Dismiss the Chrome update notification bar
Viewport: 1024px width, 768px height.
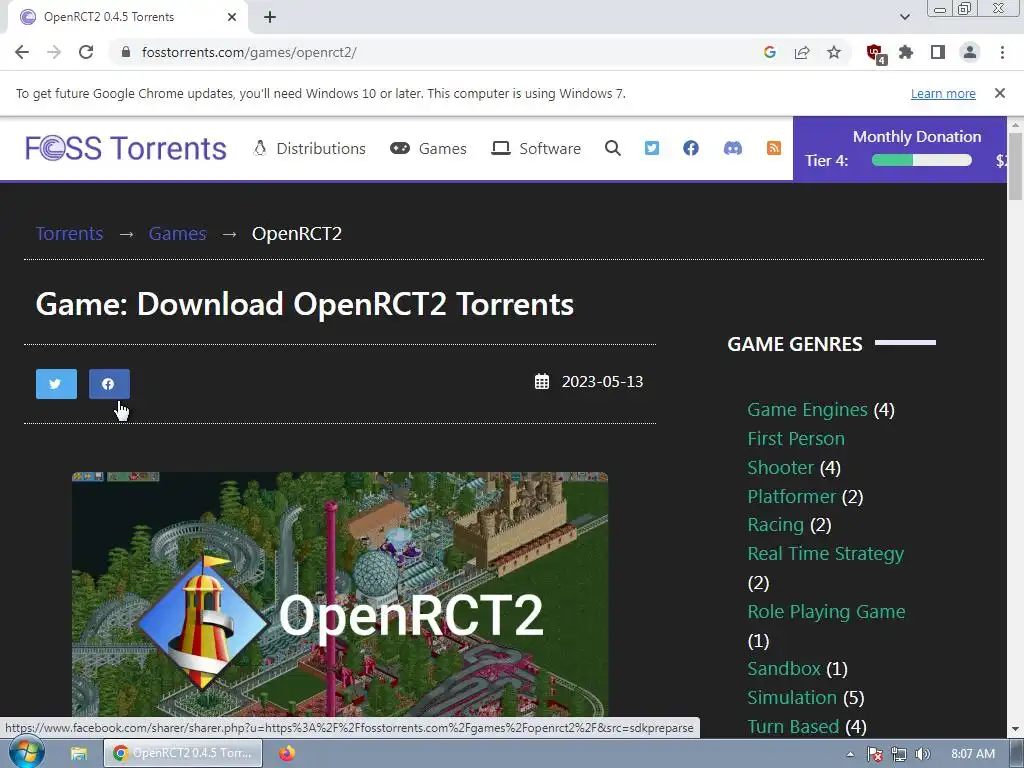click(x=1000, y=93)
